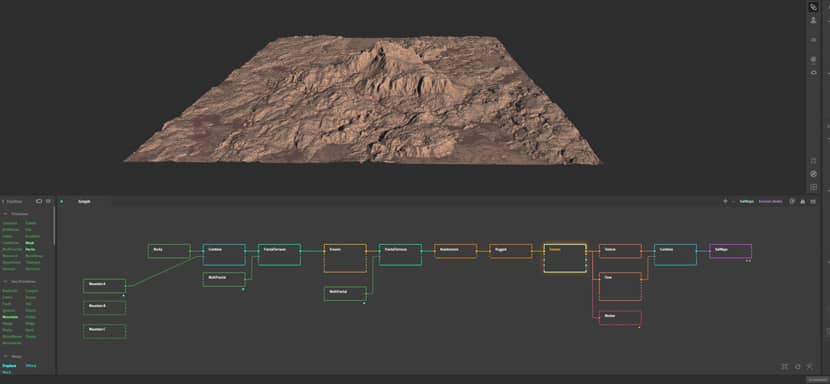Image resolution: width=830 pixels, height=384 pixels.
Task: Collapse the Toolbox section containing Displace
Action: coord(5,356)
